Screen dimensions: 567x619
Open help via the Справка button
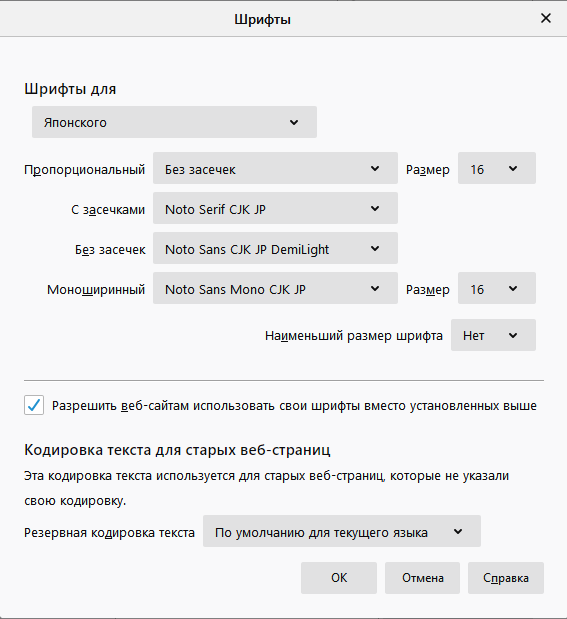coord(506,578)
